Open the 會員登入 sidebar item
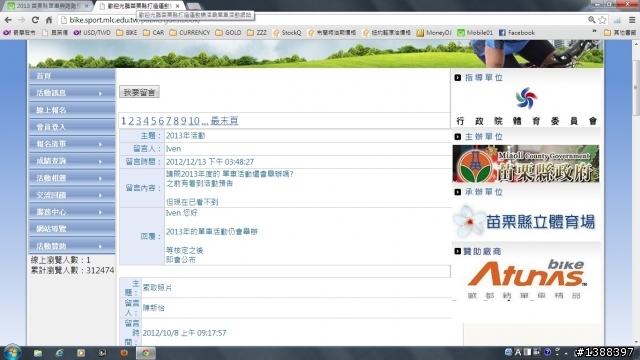Screen dimensions: 640x360 72,127
